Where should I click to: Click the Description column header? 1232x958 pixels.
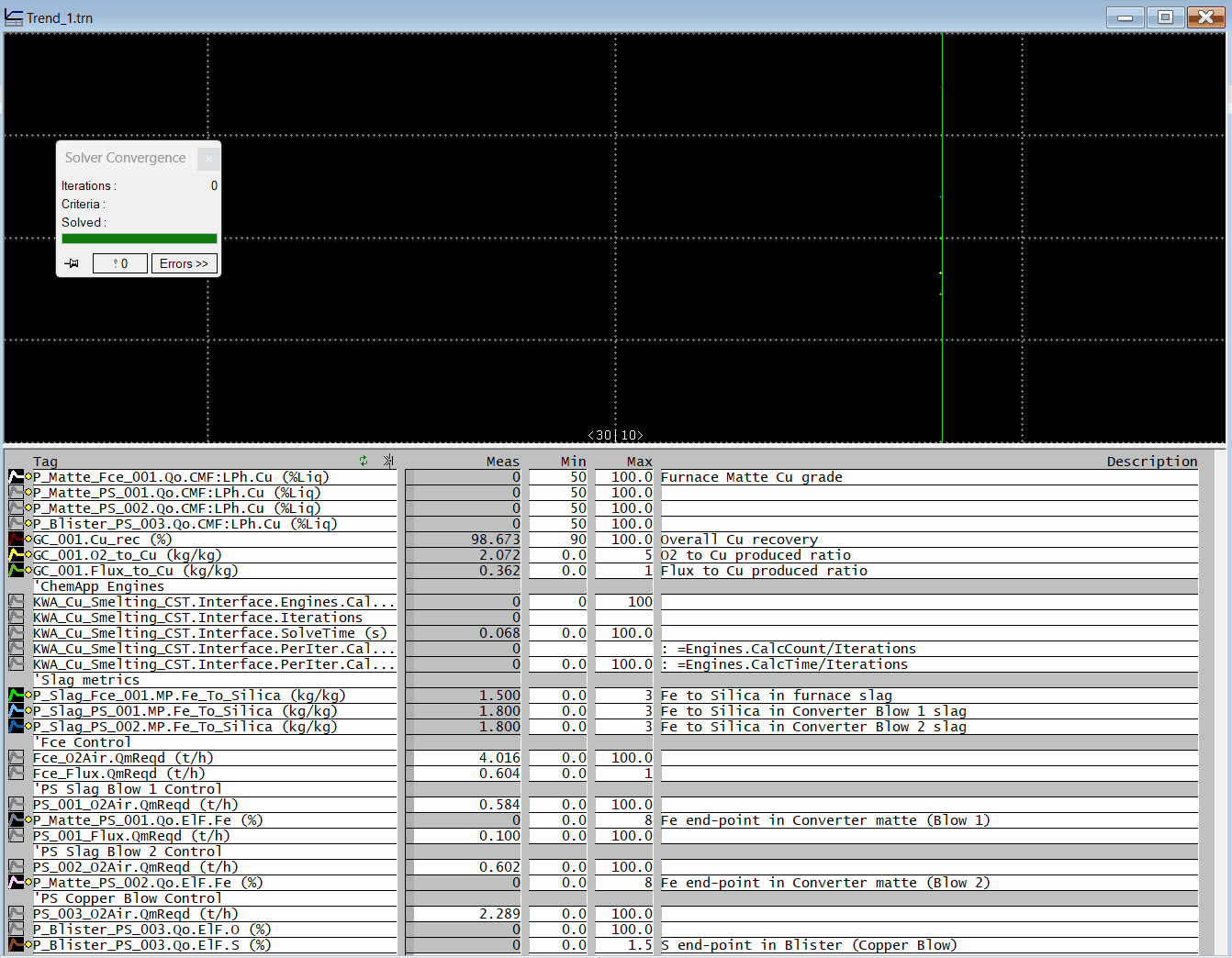(1152, 462)
